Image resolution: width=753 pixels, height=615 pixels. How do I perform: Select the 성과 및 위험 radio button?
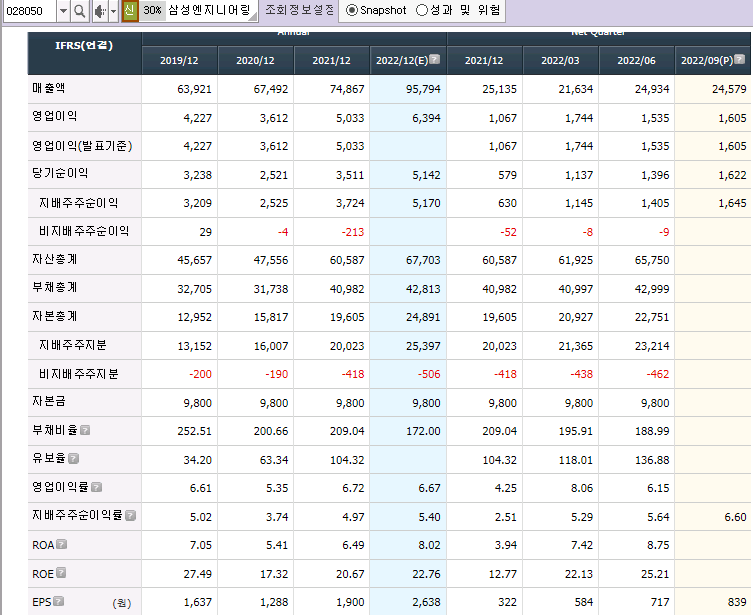[x=422, y=10]
